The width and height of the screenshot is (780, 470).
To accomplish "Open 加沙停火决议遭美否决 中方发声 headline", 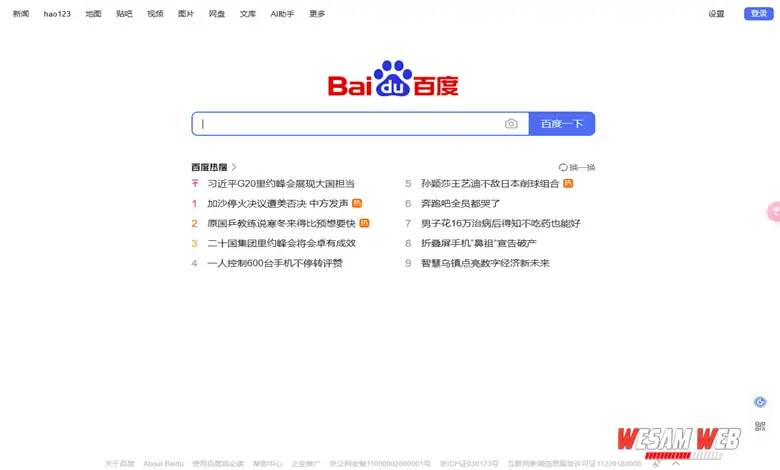I will (278, 203).
